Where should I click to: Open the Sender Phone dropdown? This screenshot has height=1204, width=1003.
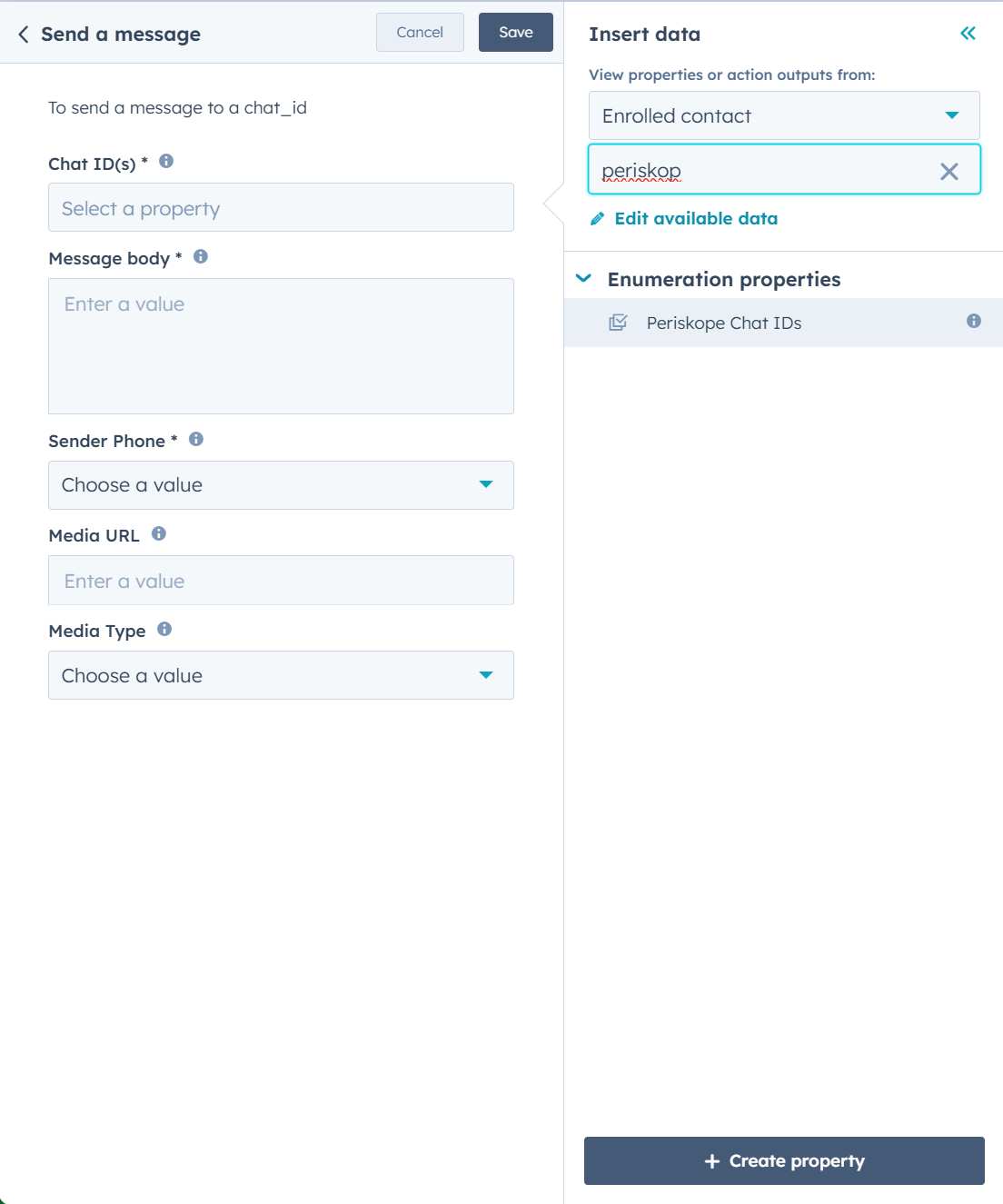tap(281, 485)
